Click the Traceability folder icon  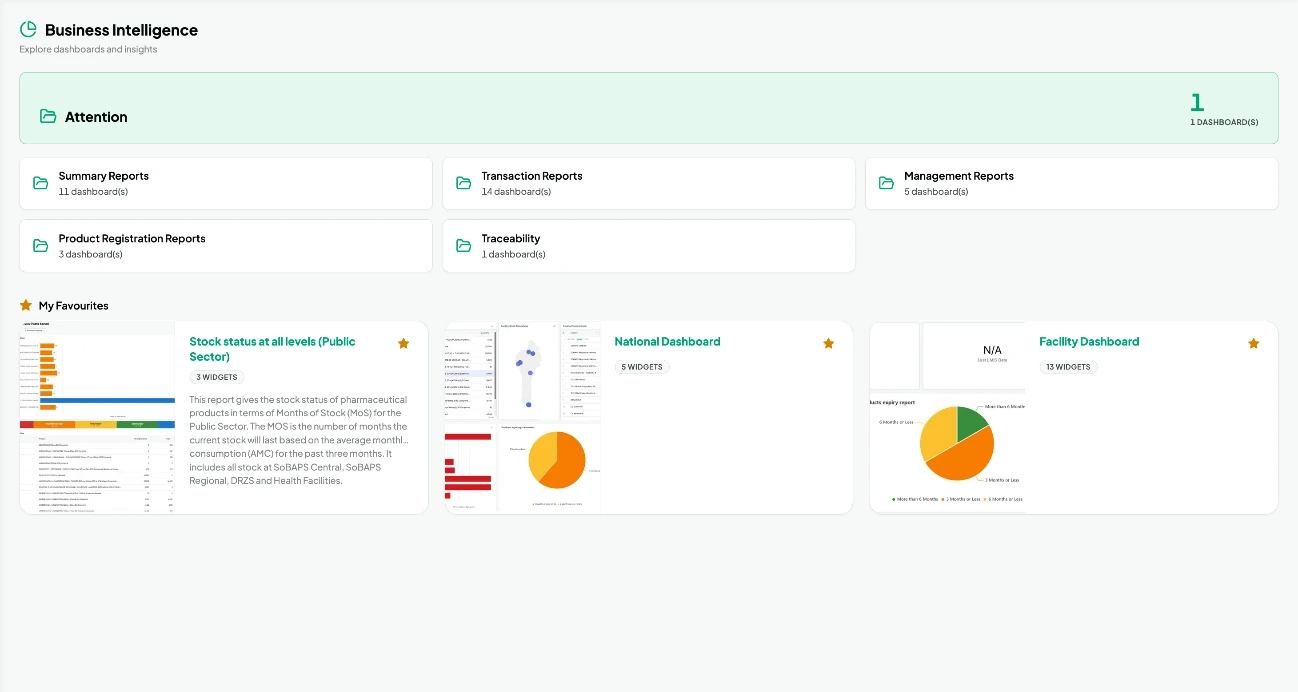point(464,246)
